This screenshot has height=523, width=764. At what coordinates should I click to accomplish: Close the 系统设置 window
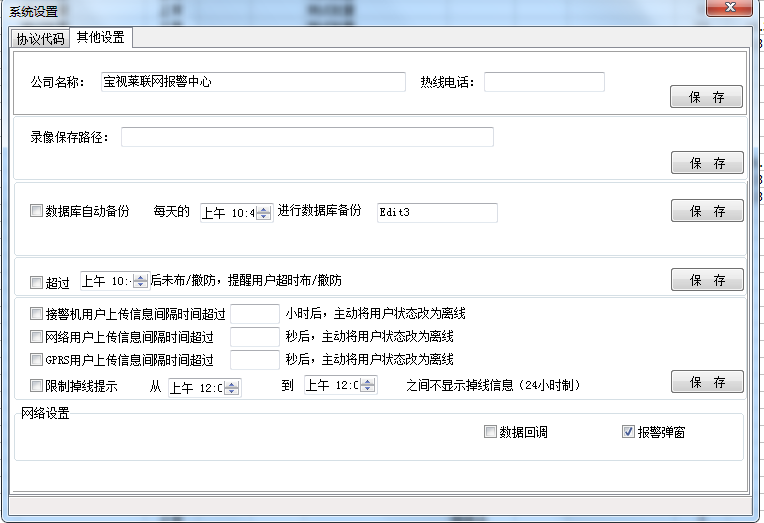pyautogui.click(x=729, y=7)
